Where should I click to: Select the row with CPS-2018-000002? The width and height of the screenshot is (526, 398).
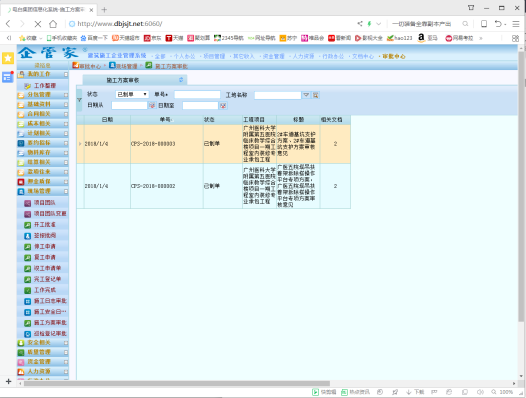[214, 186]
